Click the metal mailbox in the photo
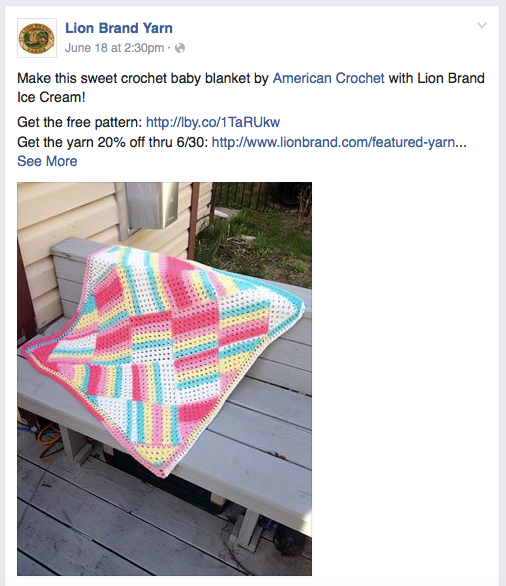Screen dimensions: 506x586 [x=152, y=205]
